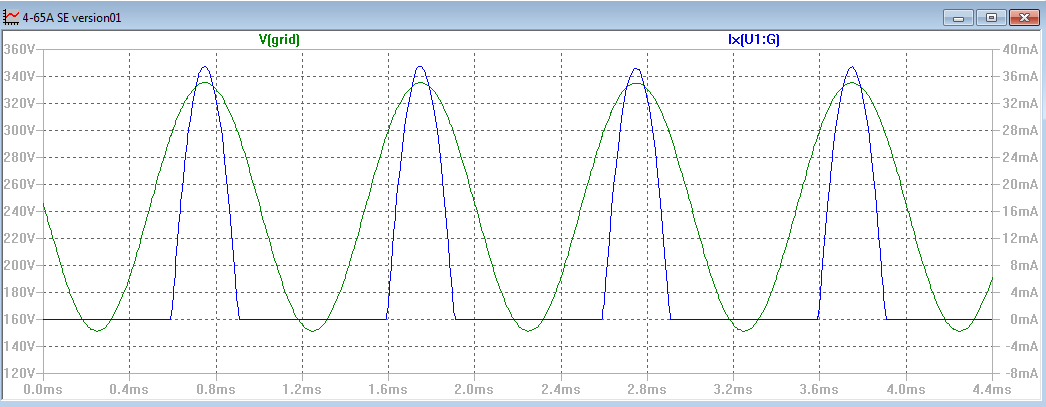Click the 160V left axis label
The width and height of the screenshot is (1046, 407).
tap(19, 320)
